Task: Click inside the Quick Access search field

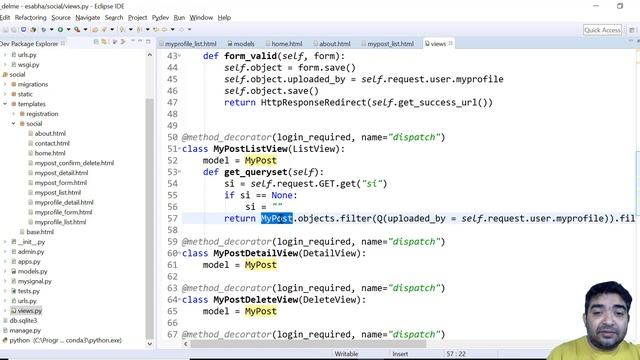Action: coord(602,30)
